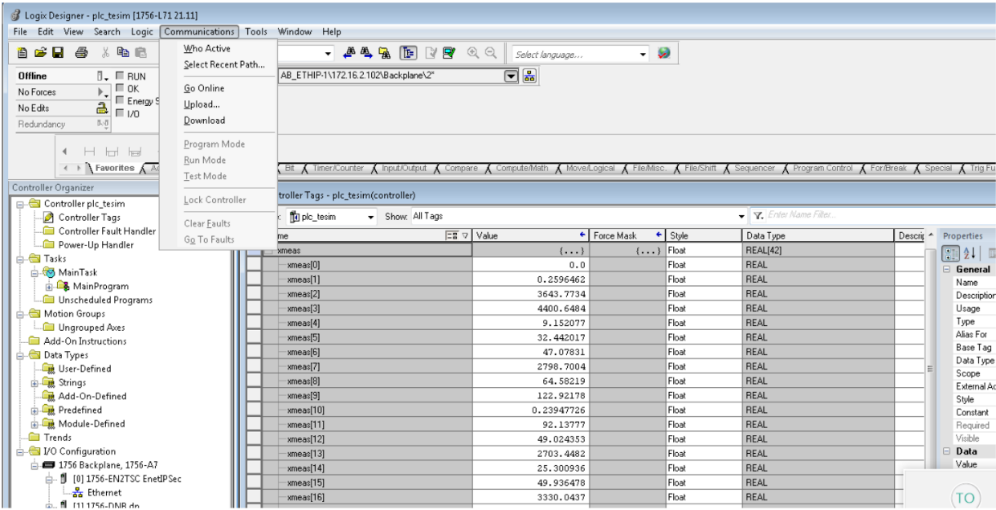Screen dimensions: 996x510
Task: Click the Open project folder icon
Action: pyautogui.click(x=40, y=53)
